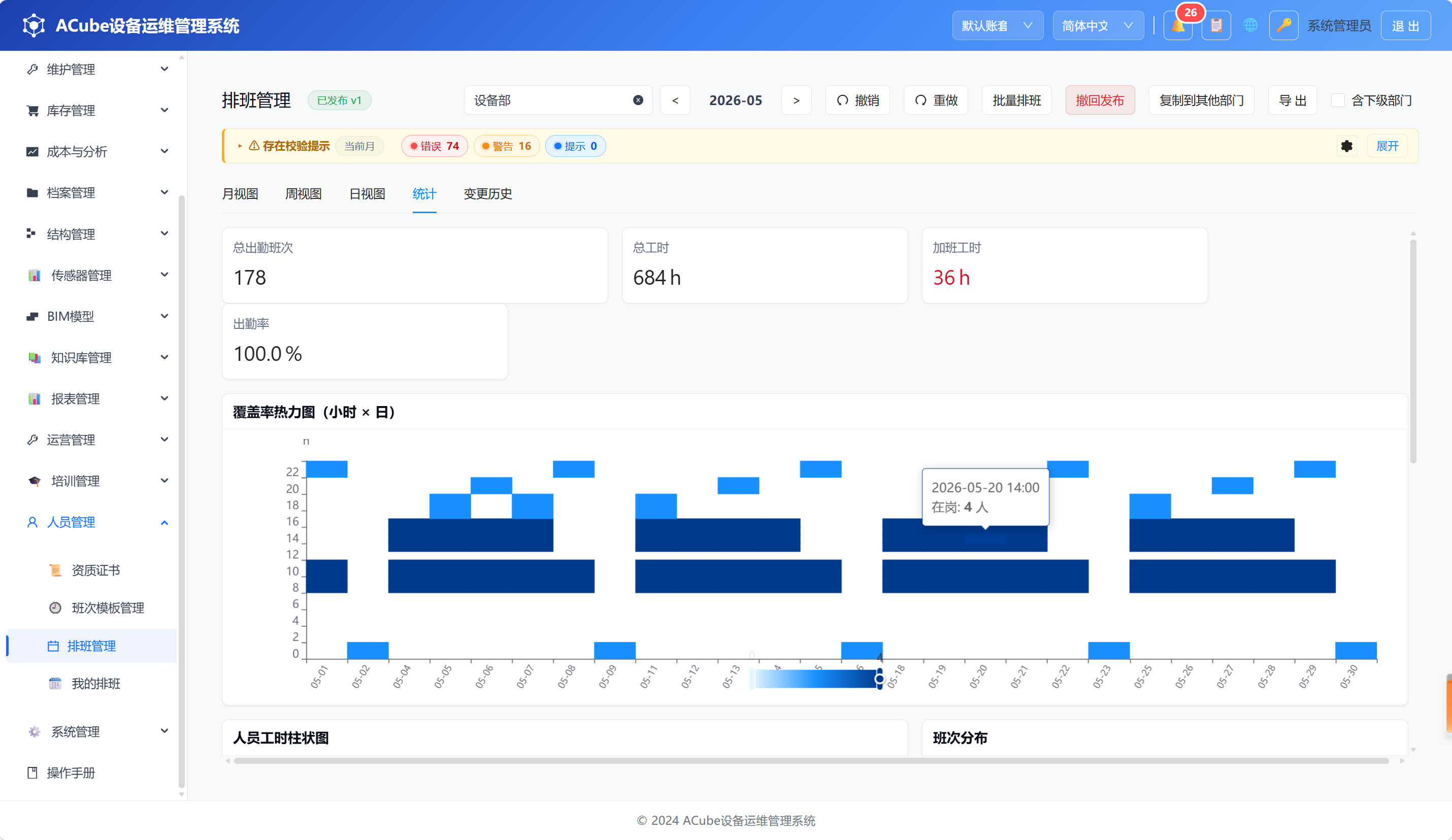Screen dimensions: 1452x840
Task: Toggle the 错误 74 filter chip
Action: (x=435, y=146)
